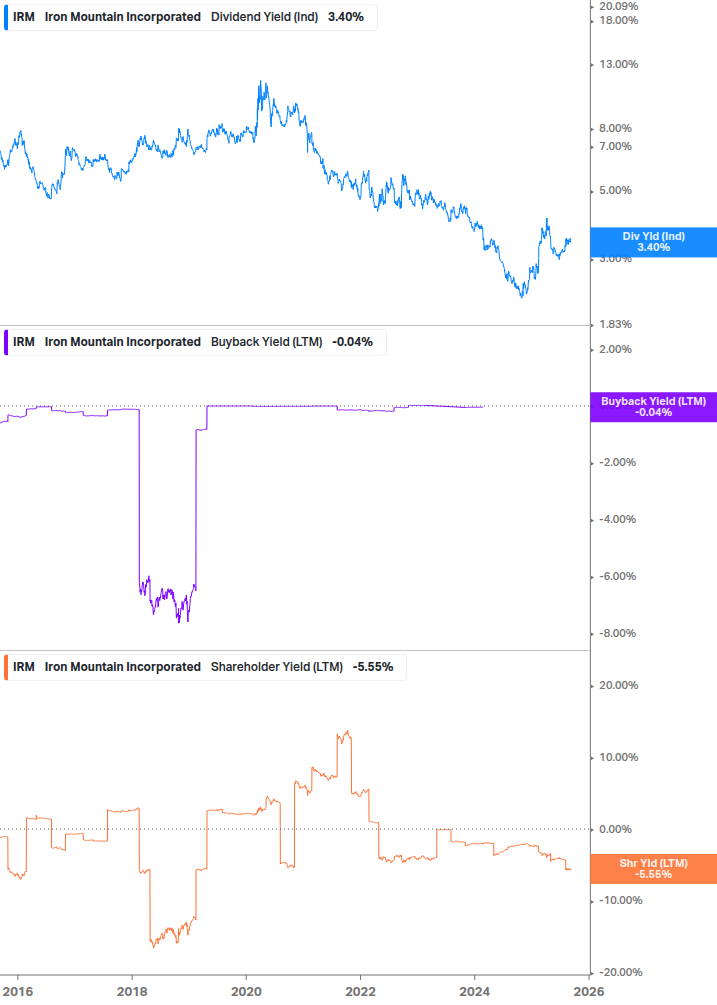
Task: Click the 13.00% dividend axis value
Action: 618,65
